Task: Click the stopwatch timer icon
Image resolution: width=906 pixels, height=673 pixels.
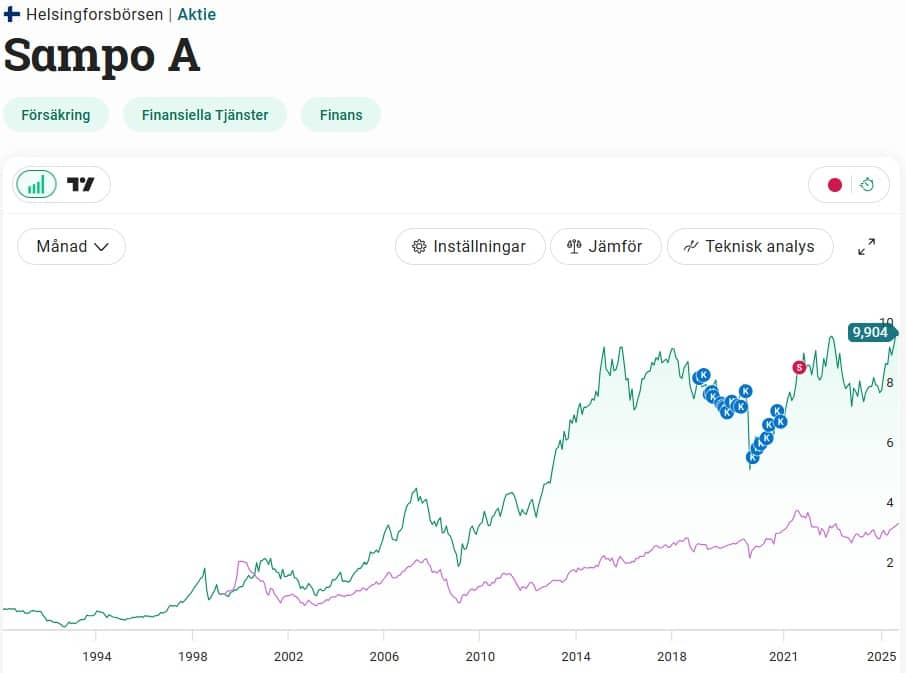Action: coord(867,185)
